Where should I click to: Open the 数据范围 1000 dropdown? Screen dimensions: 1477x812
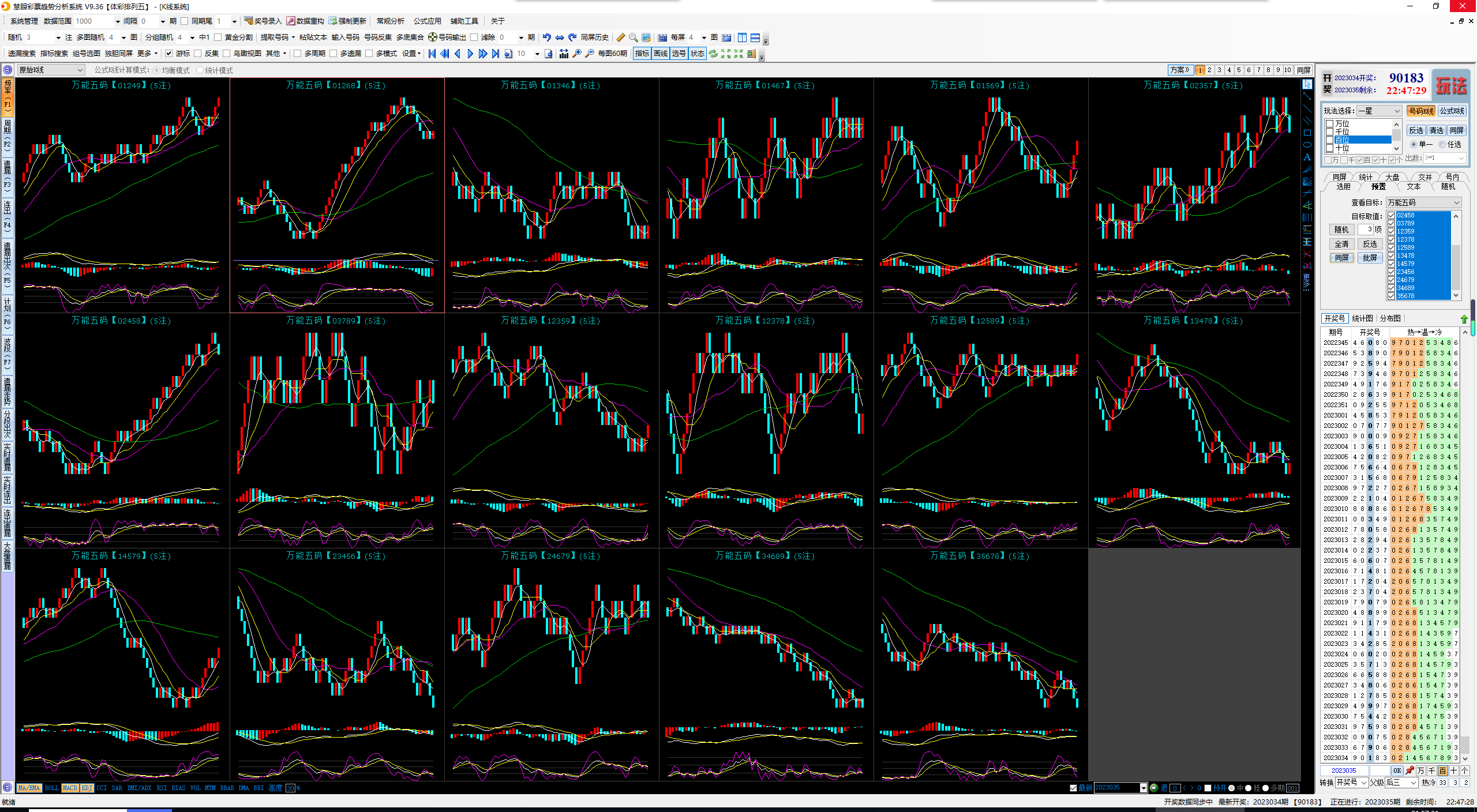point(118,21)
